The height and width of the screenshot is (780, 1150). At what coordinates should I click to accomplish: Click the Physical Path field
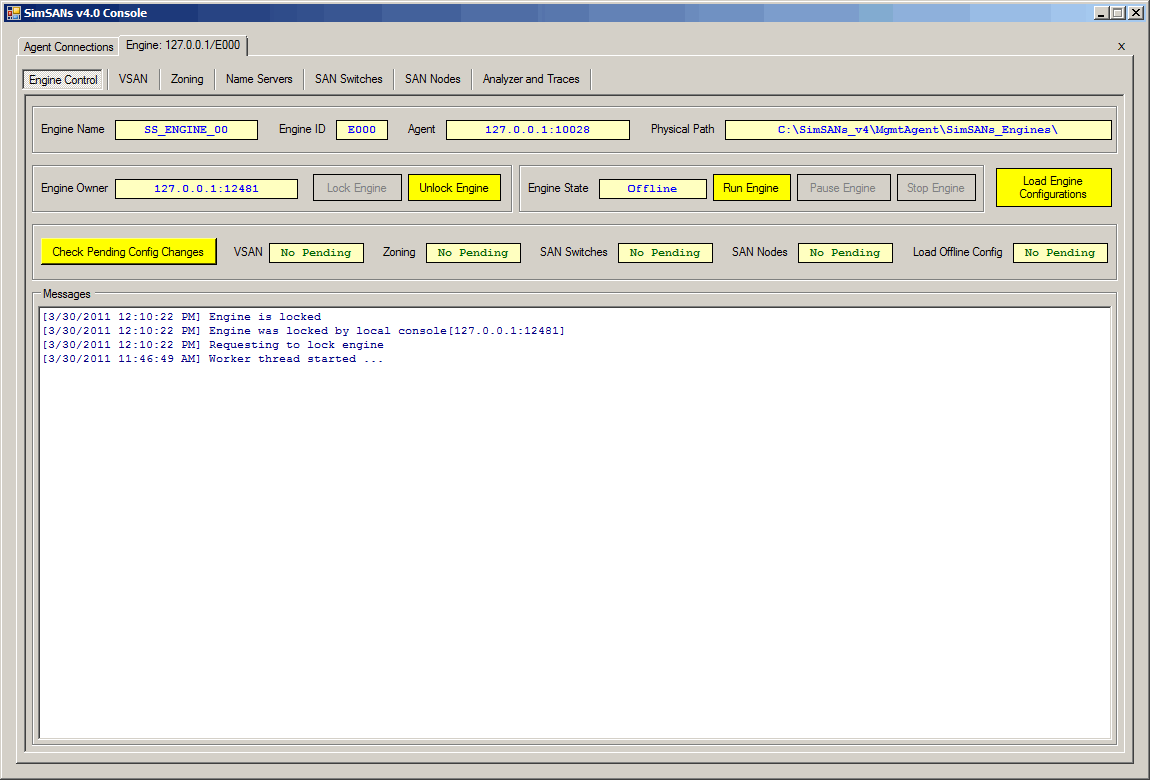(917, 130)
